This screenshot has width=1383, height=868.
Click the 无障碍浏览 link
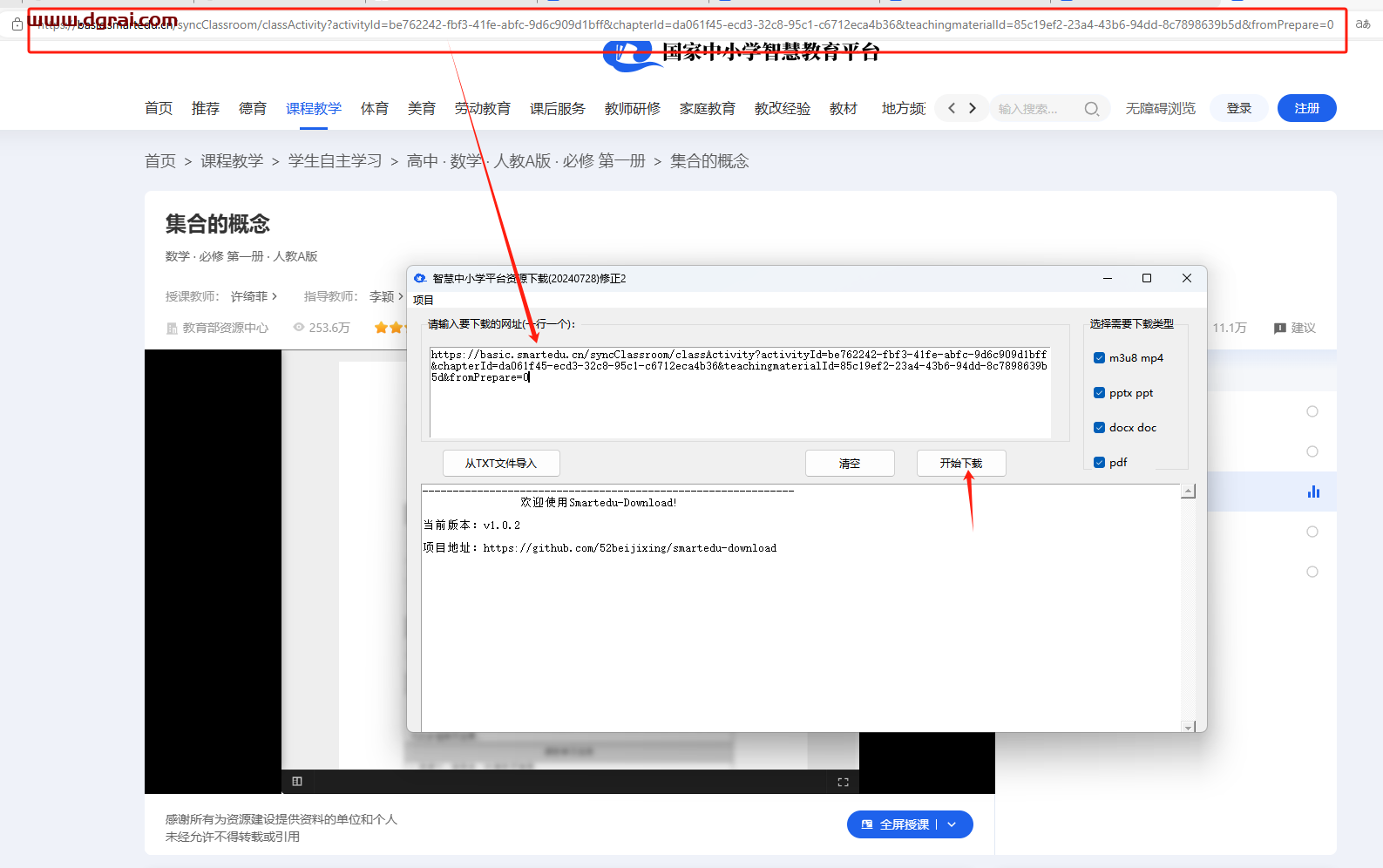(x=1161, y=108)
